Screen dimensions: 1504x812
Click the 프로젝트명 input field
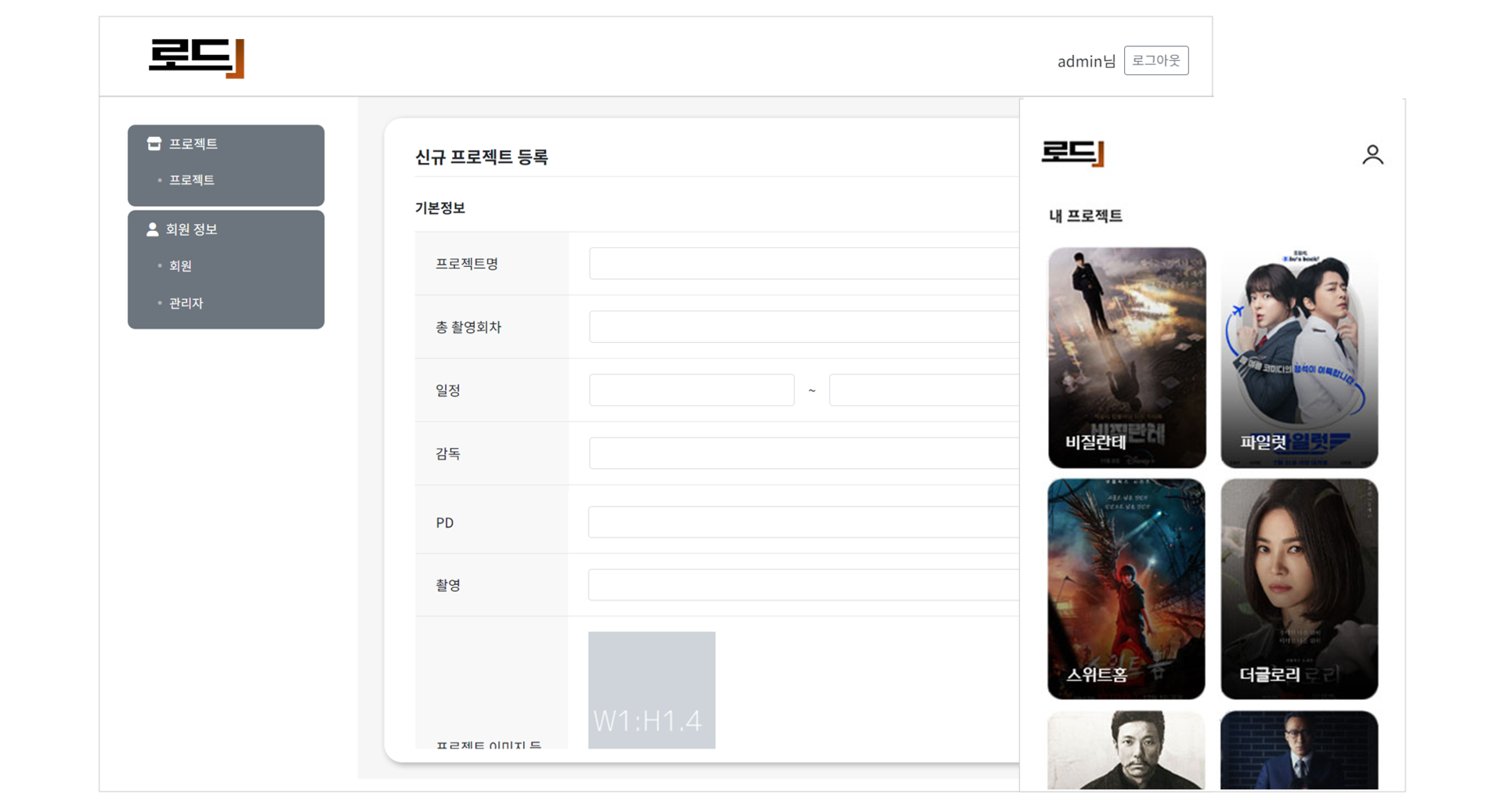804,264
